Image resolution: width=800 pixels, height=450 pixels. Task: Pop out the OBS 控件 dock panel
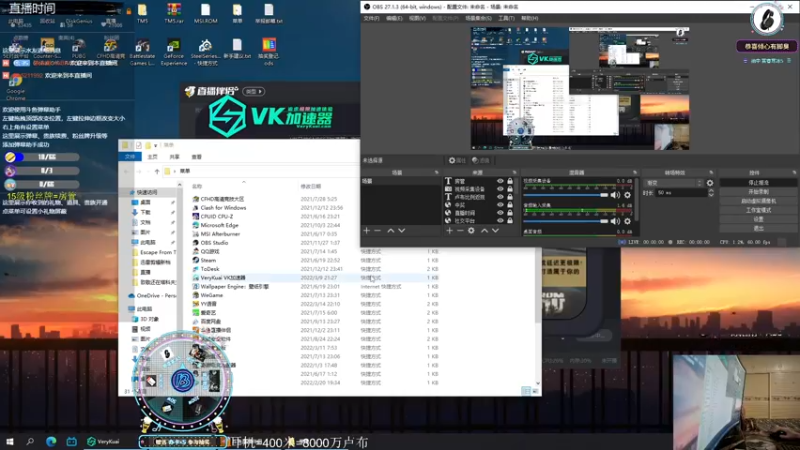pos(794,172)
